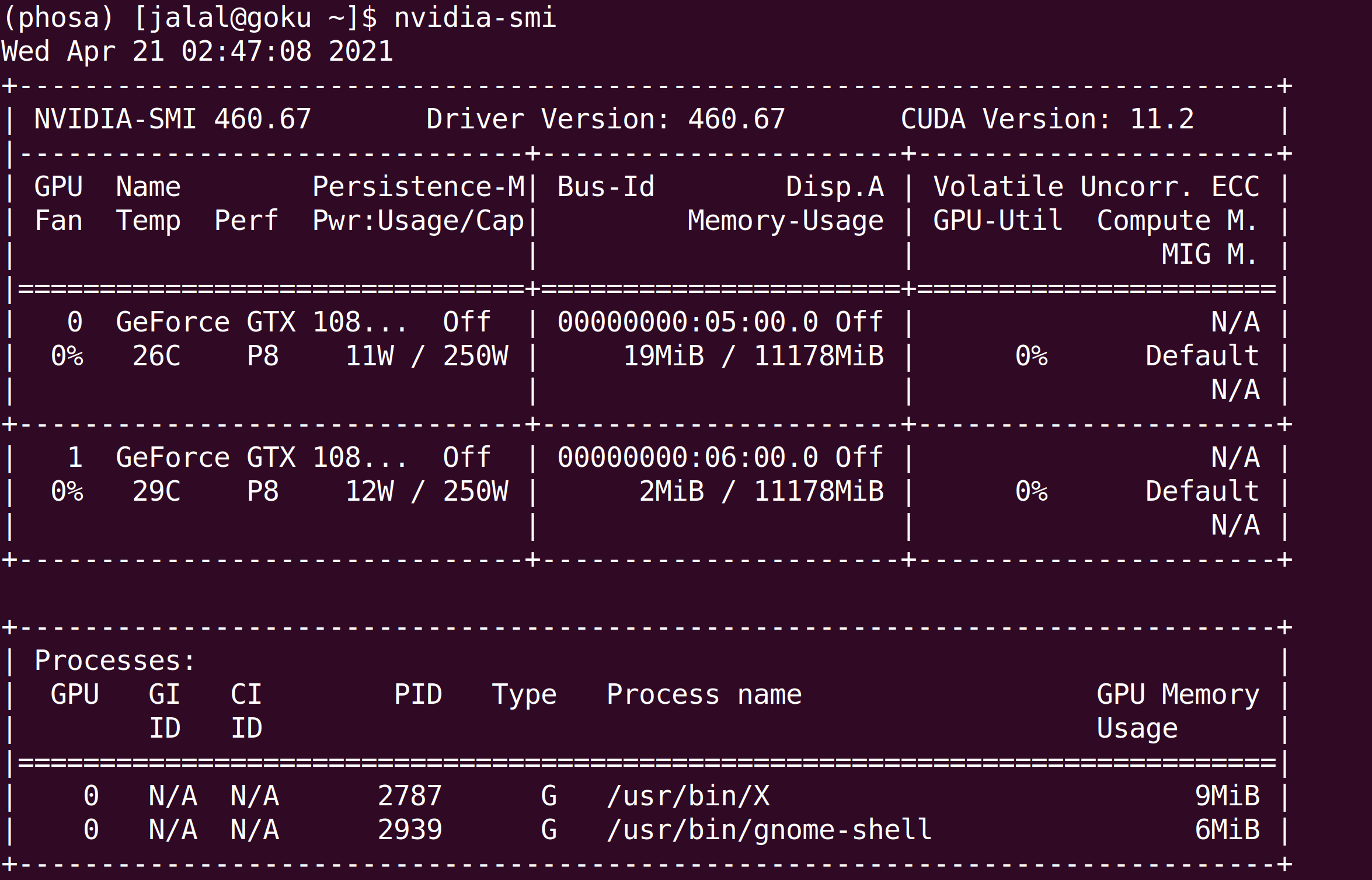Click the Persistence-M column header
This screenshot has width=1372, height=880.
(418, 187)
